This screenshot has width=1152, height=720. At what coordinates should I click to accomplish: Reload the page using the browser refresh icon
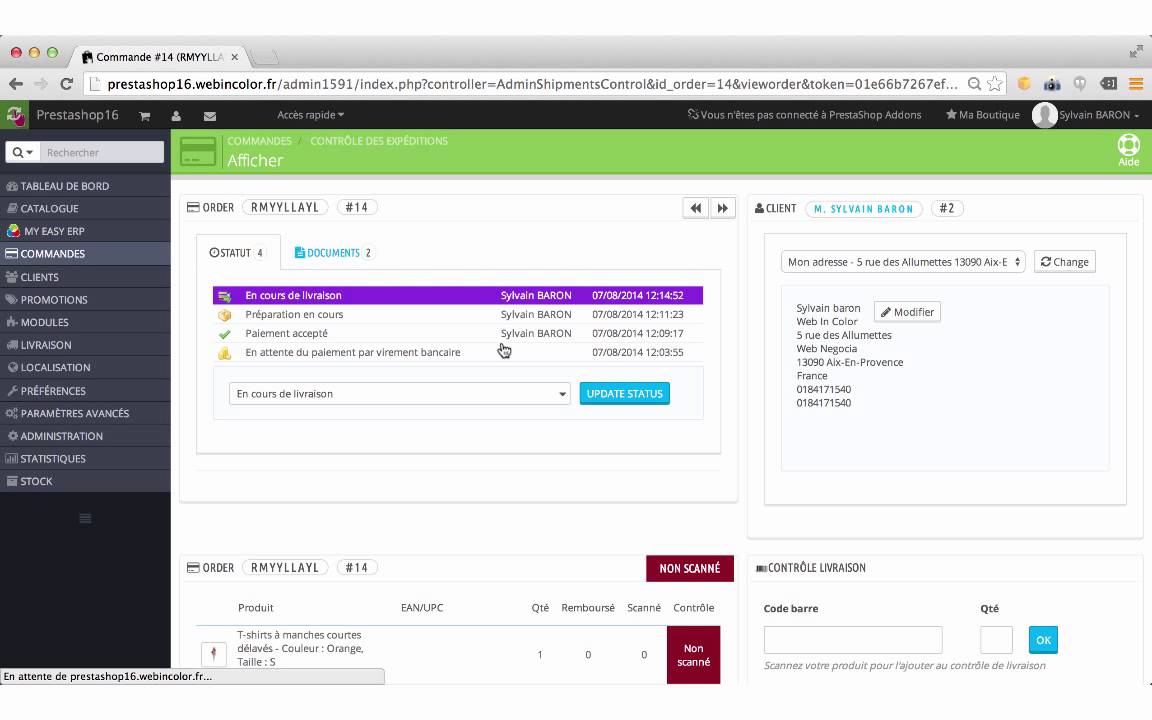(66, 84)
